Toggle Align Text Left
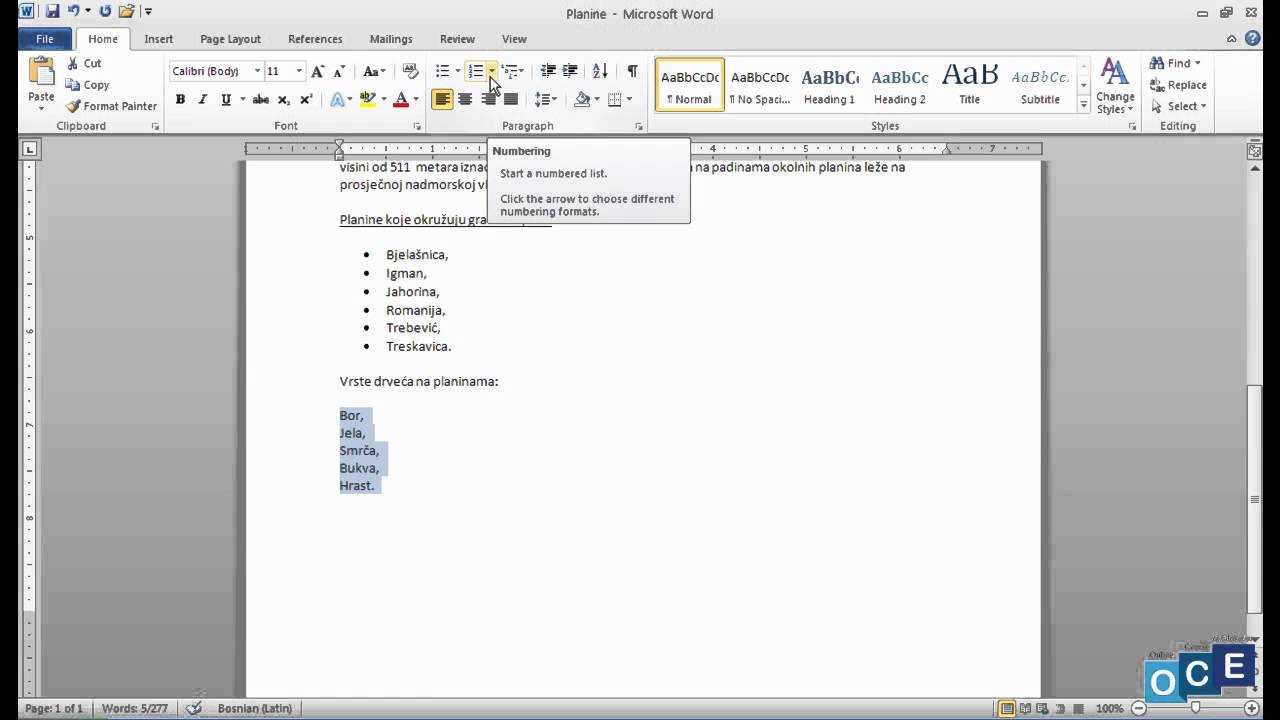Viewport: 1280px width, 720px height. point(442,99)
